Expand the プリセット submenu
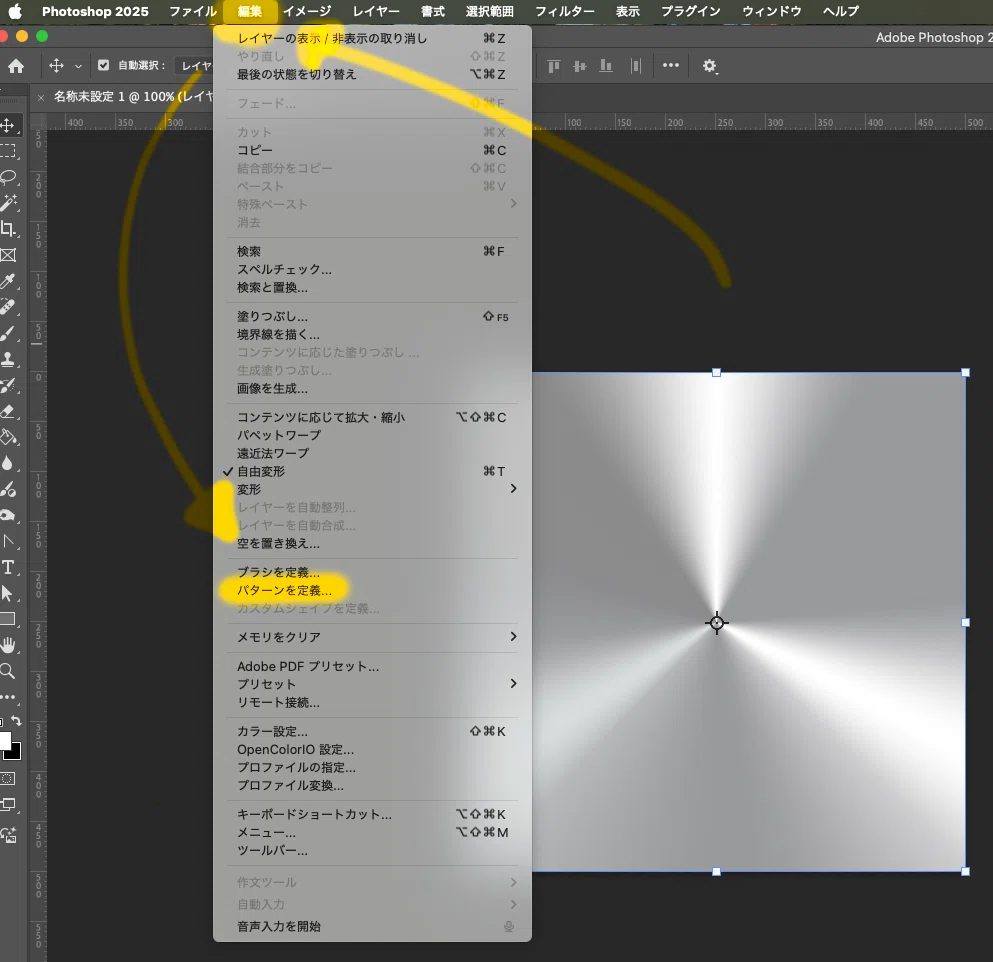993x962 pixels. coord(372,684)
